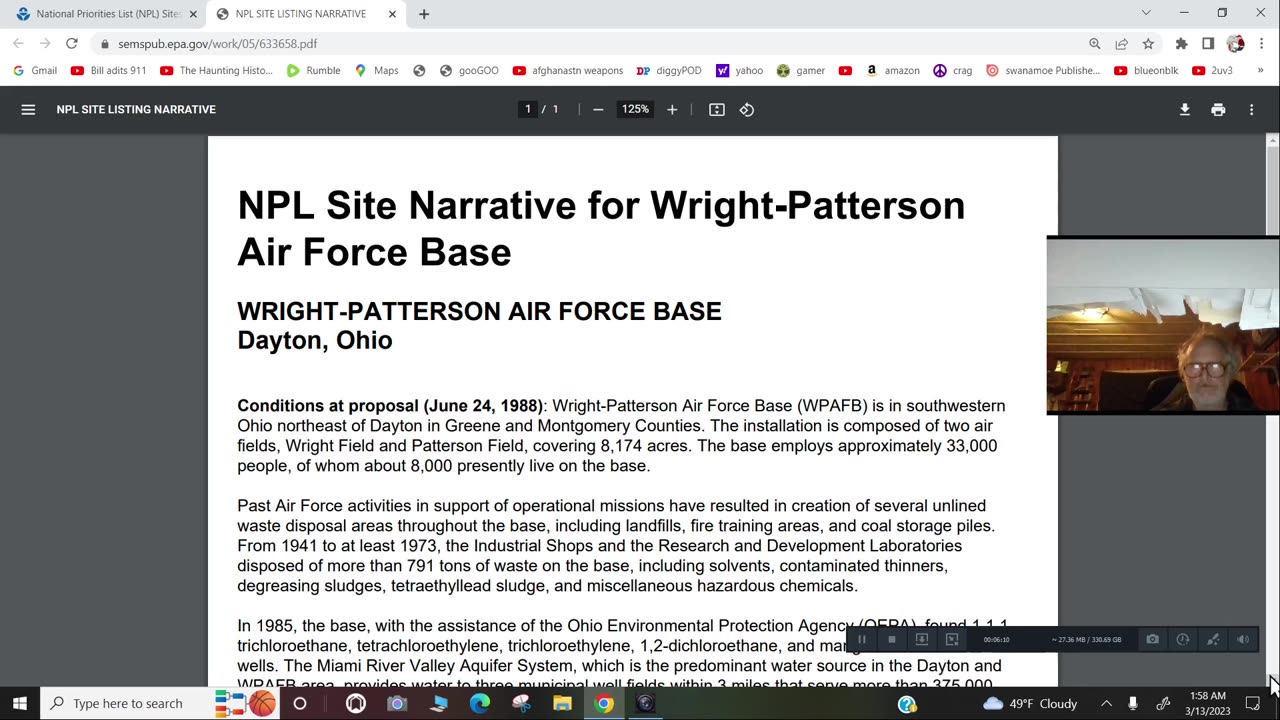The height and width of the screenshot is (720, 1280).
Task: Click the webcam overlay thumbnail
Action: coord(1163,326)
